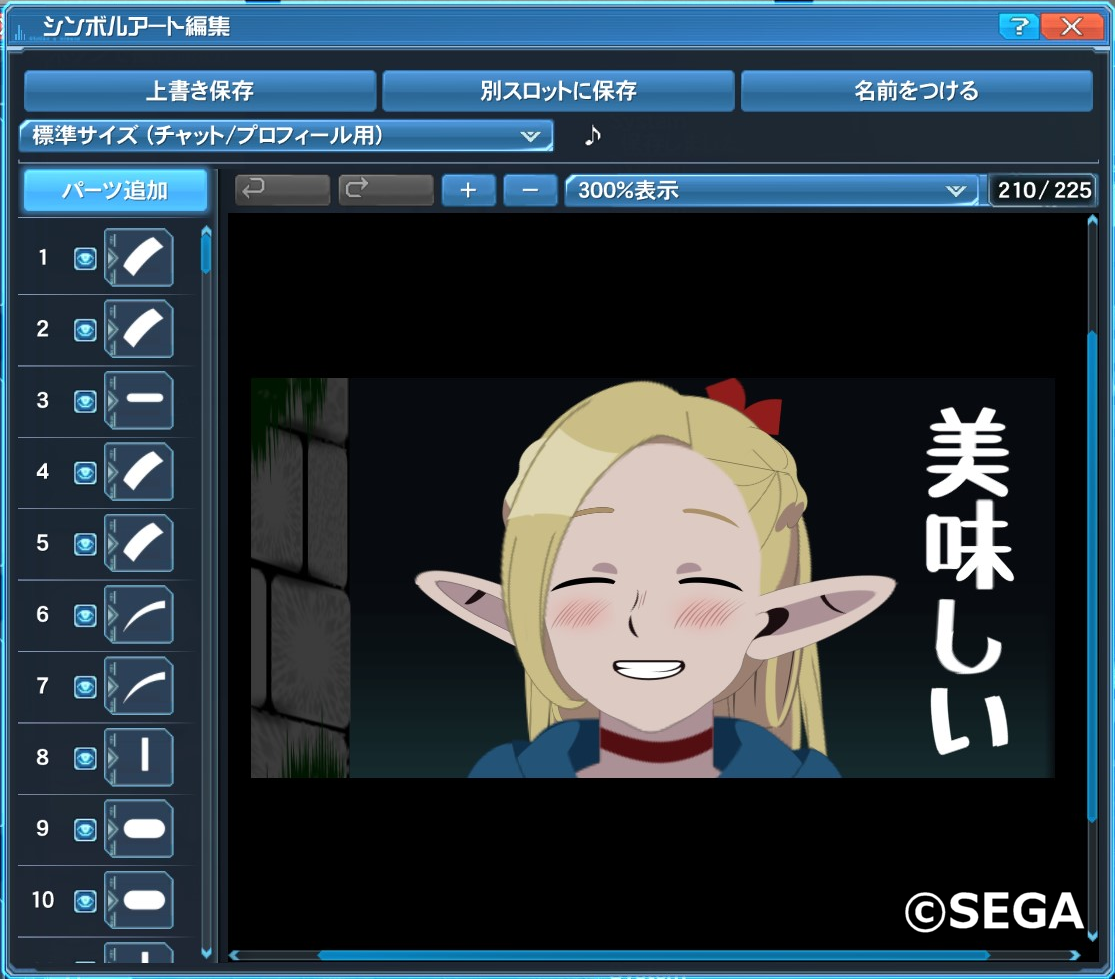Toggle visibility eye of layer 1

(85, 258)
